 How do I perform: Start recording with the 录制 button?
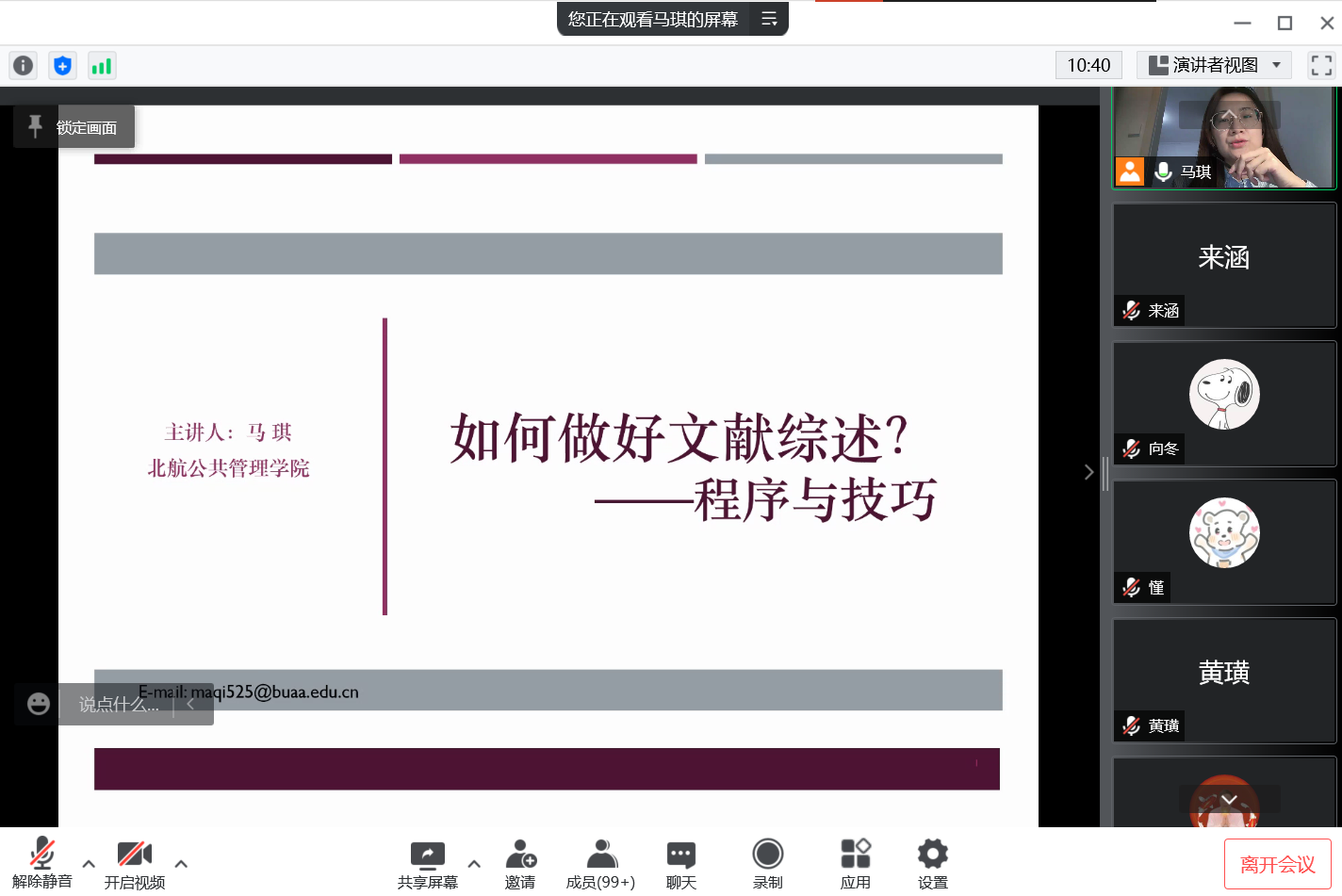[767, 864]
